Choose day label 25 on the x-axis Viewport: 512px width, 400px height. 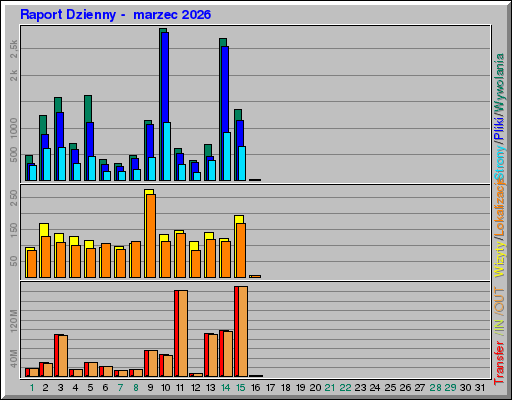[x=390, y=388]
